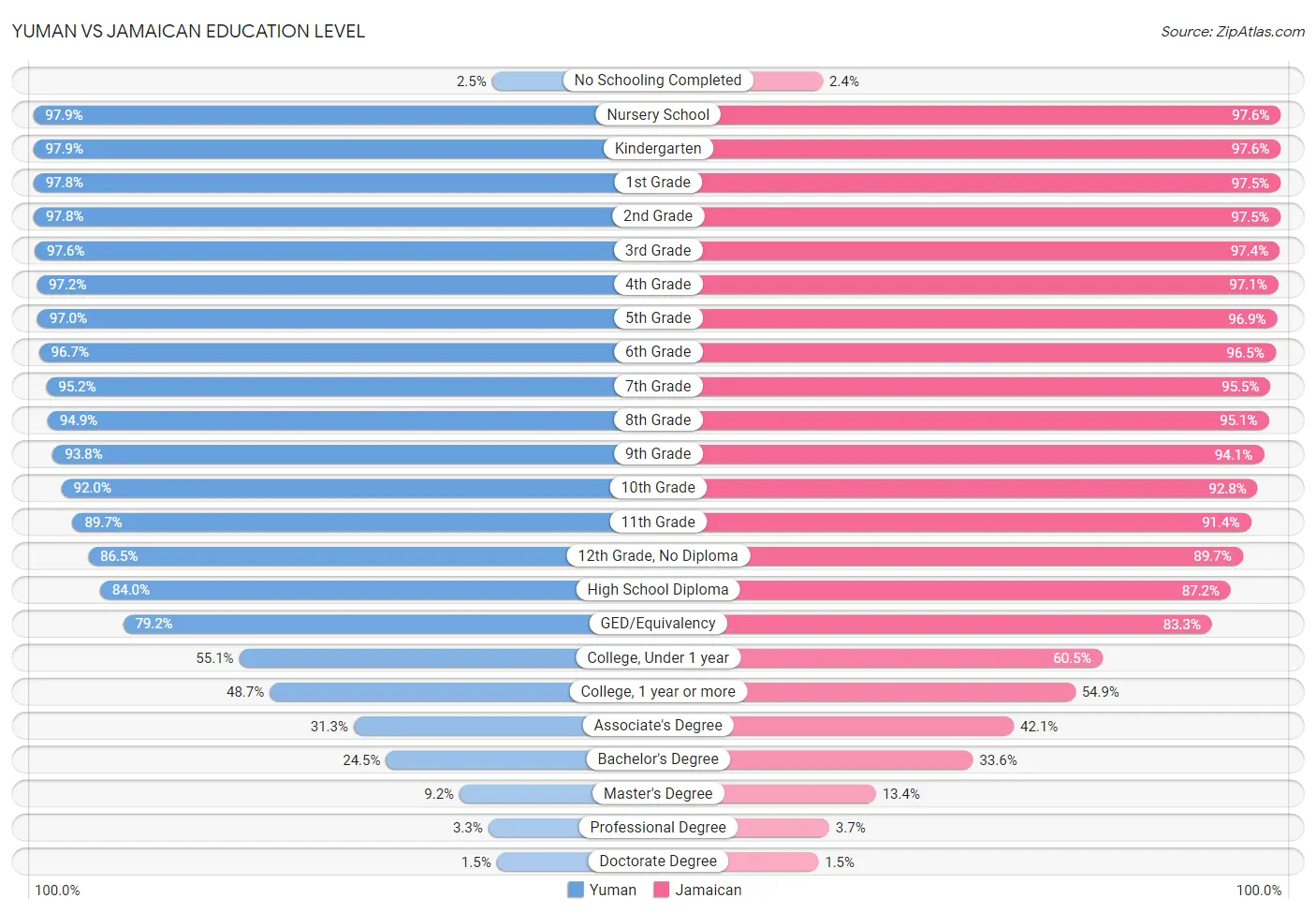Select the Associate's Degree label
Image resolution: width=1316 pixels, height=913 pixels.
point(658,725)
